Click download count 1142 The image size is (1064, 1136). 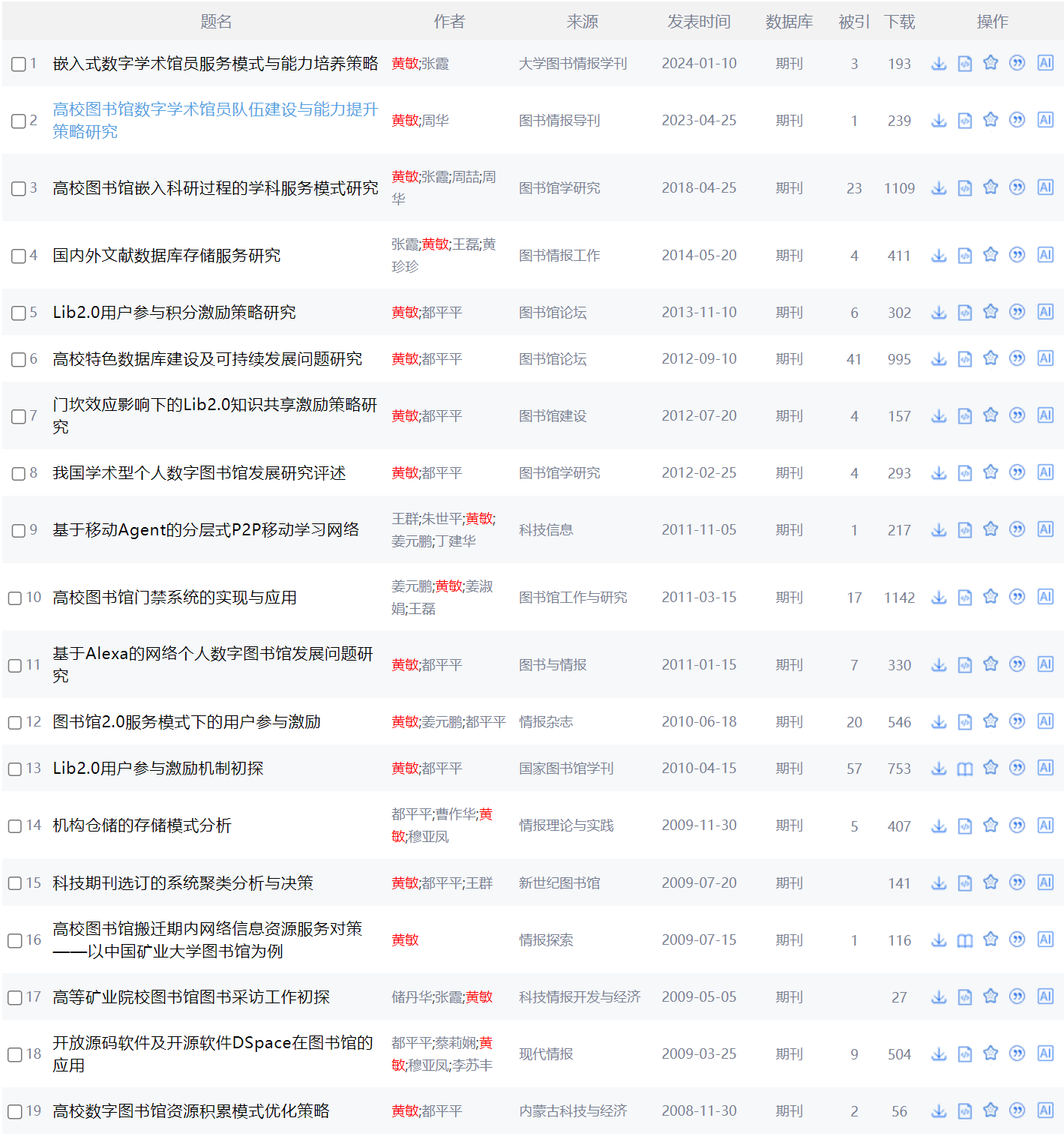click(x=899, y=598)
